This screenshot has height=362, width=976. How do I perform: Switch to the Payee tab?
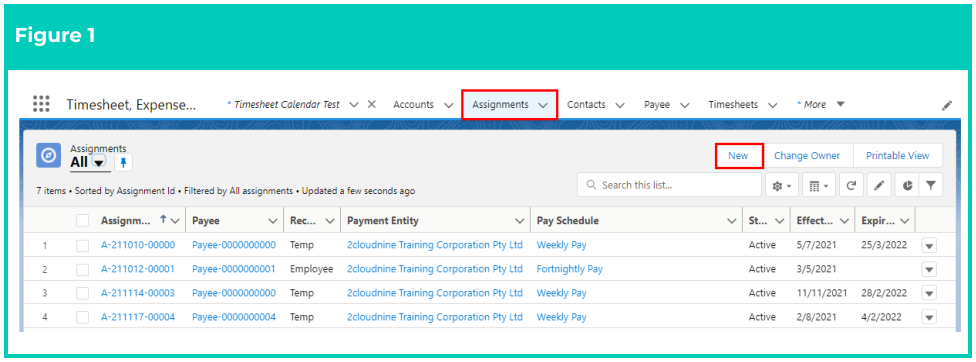click(x=657, y=104)
